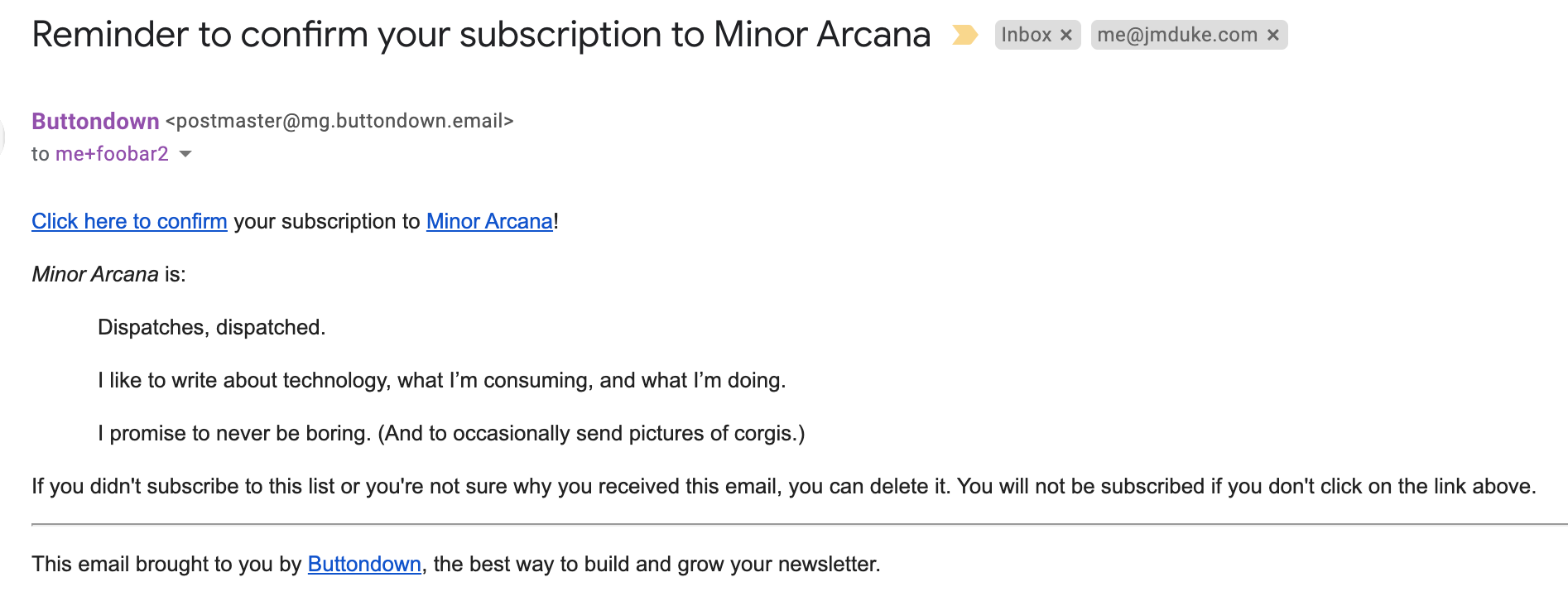Click the 'Click here to confirm' link

point(129,221)
